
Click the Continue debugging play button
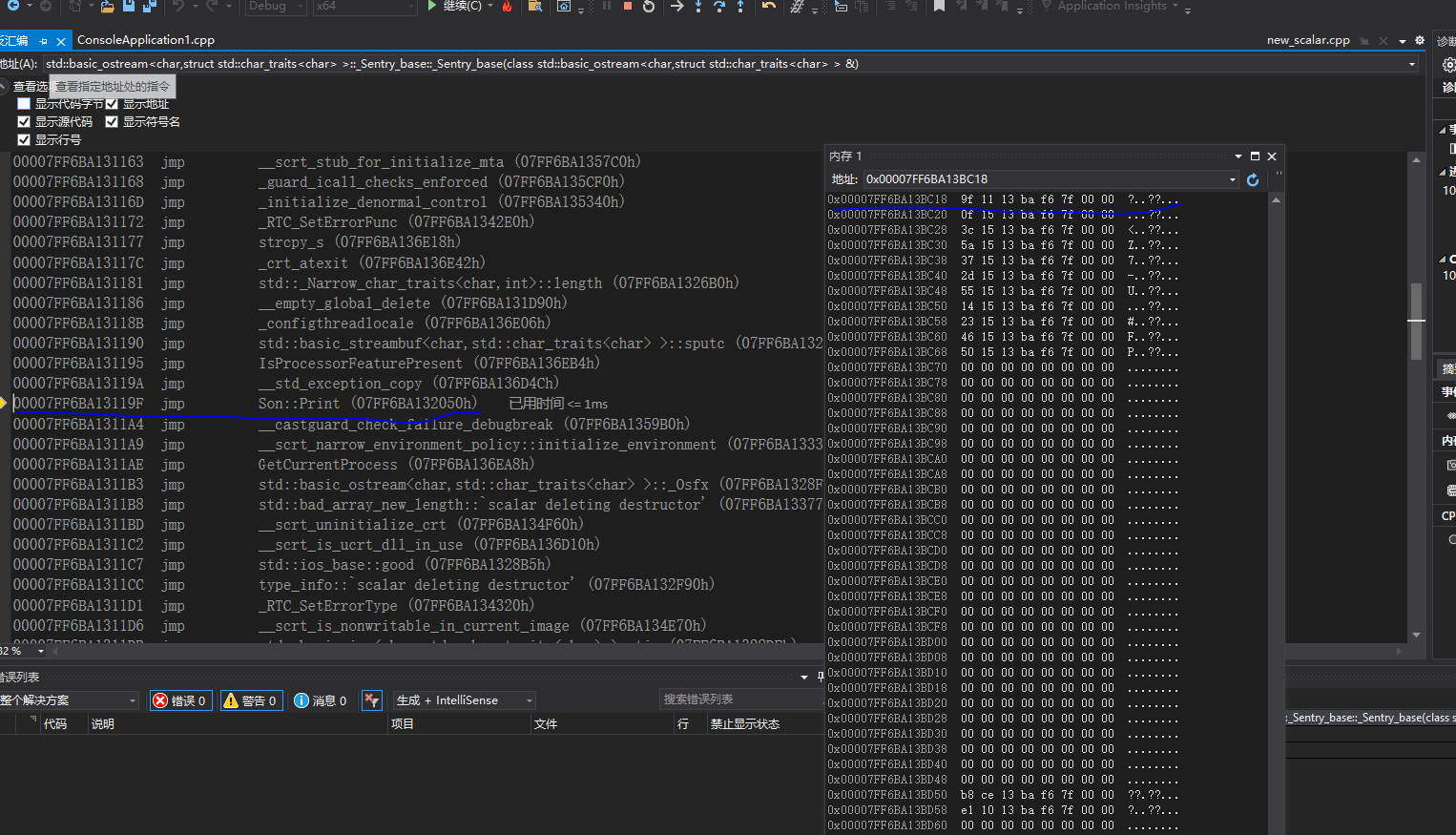[x=433, y=6]
